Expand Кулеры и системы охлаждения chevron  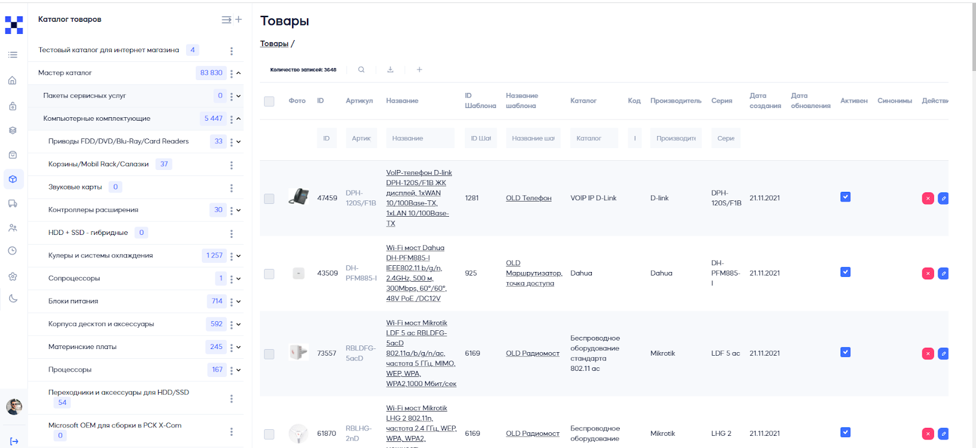(x=239, y=256)
